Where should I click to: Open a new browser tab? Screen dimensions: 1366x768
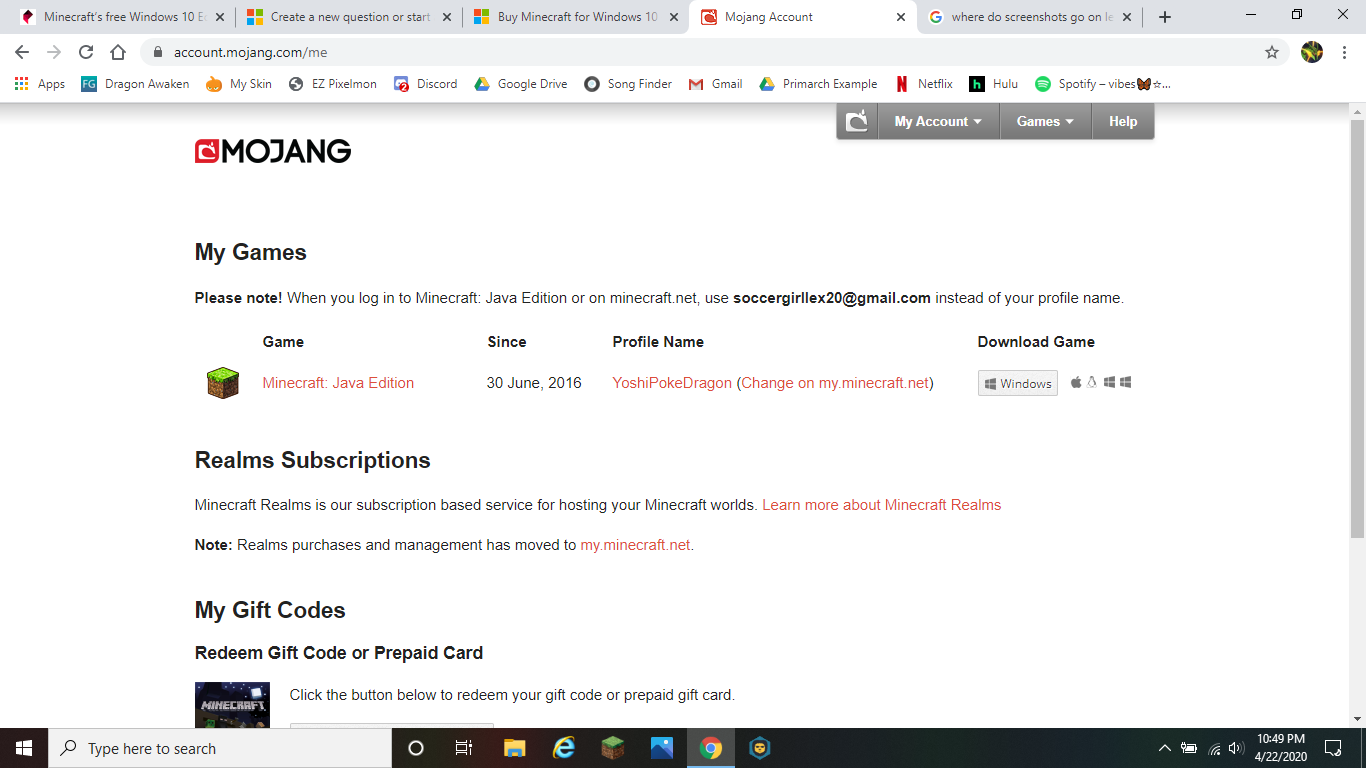coord(1165,17)
